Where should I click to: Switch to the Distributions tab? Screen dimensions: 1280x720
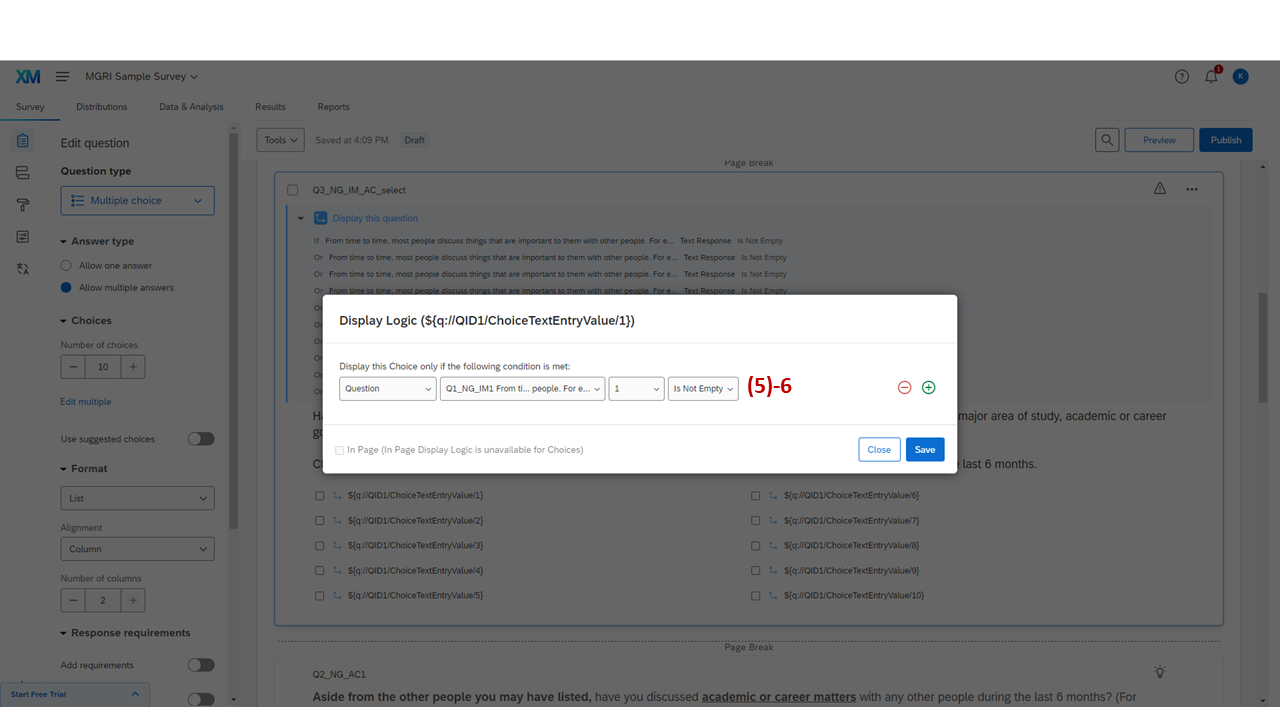point(101,106)
